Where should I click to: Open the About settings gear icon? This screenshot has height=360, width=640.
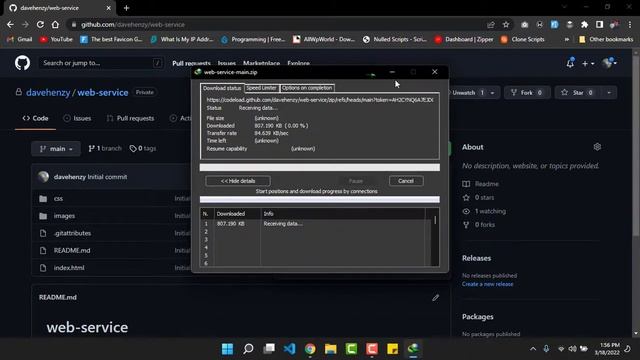pos(597,147)
